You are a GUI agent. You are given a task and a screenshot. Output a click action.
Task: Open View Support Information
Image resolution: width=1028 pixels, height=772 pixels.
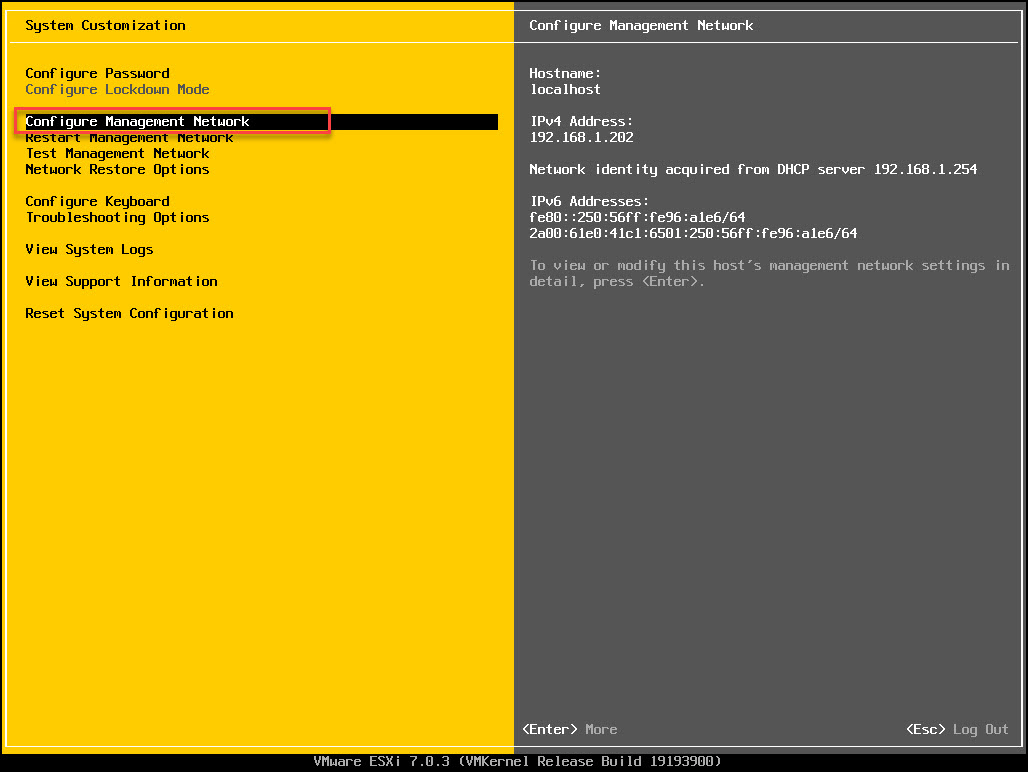tap(121, 282)
